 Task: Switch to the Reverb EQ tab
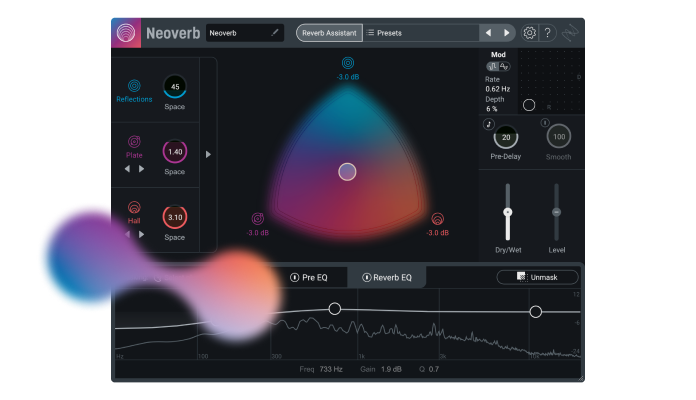click(x=387, y=277)
